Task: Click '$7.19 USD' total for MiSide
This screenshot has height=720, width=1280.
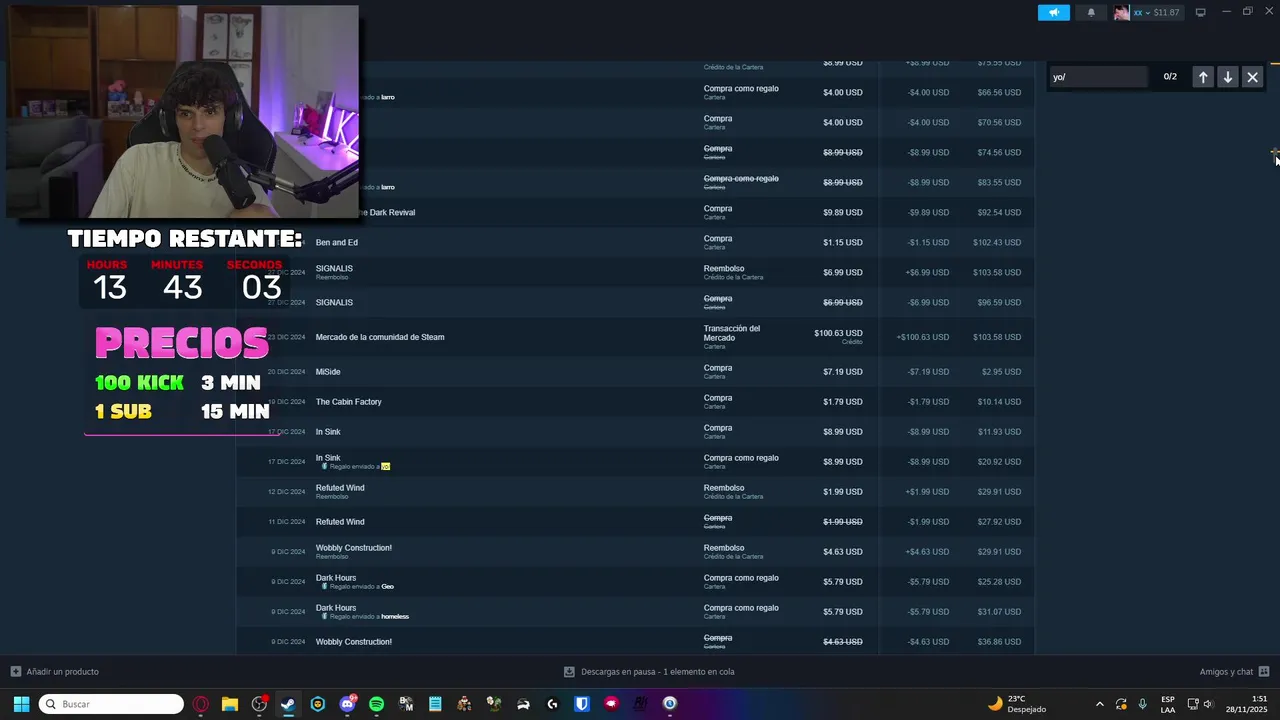Action: click(x=843, y=372)
